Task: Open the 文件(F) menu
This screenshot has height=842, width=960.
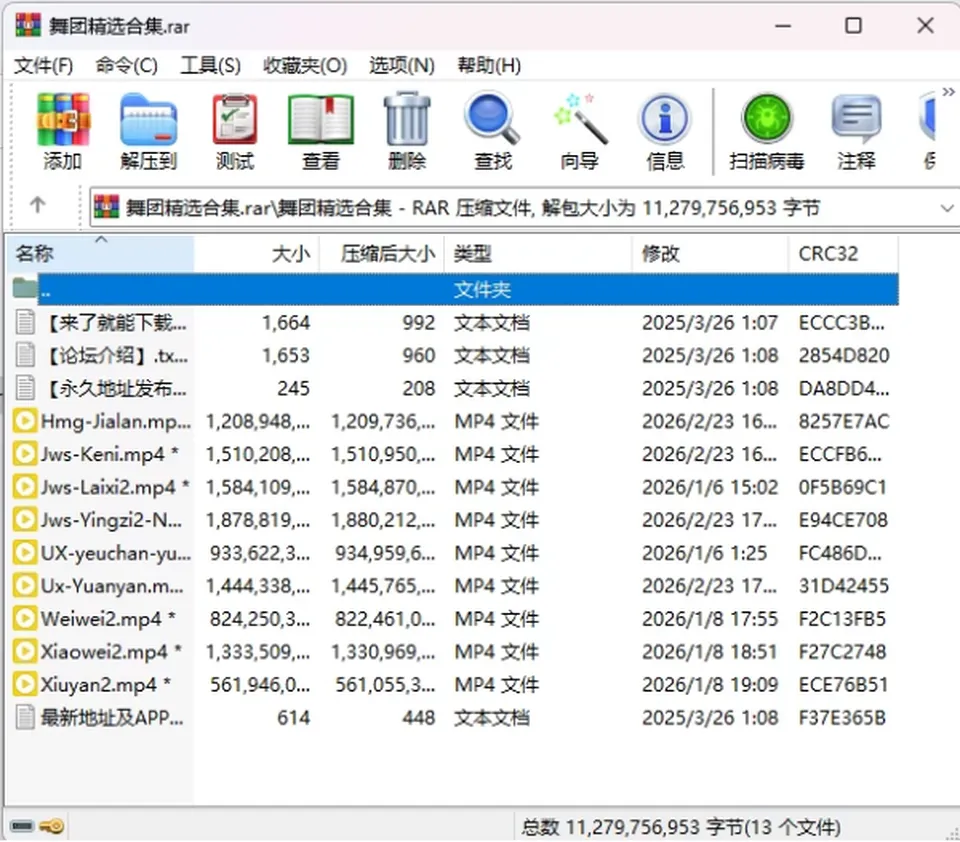Action: pos(43,66)
